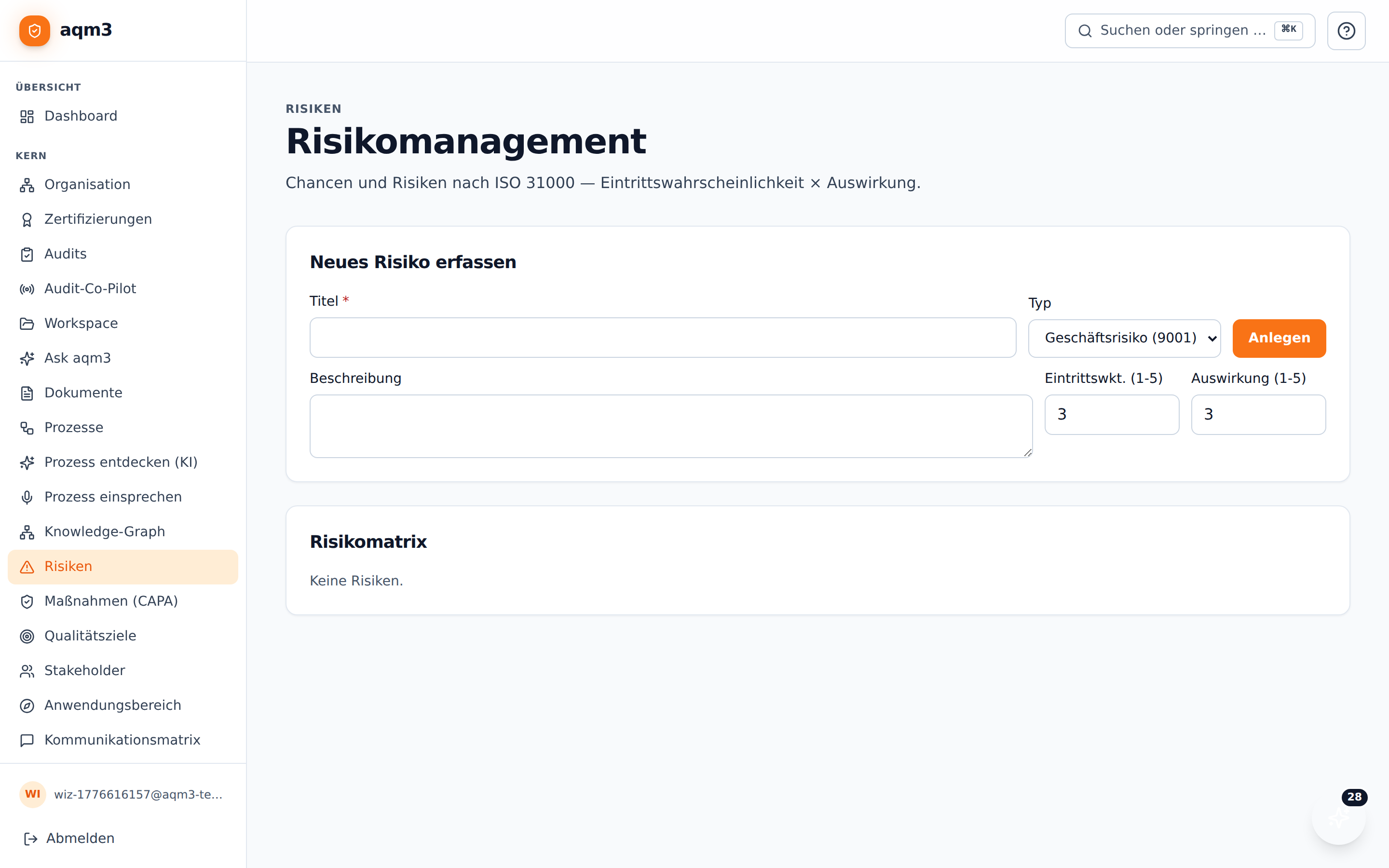Open Dokumente from the sidebar
This screenshot has height=868, width=1389.
pyautogui.click(x=123, y=393)
